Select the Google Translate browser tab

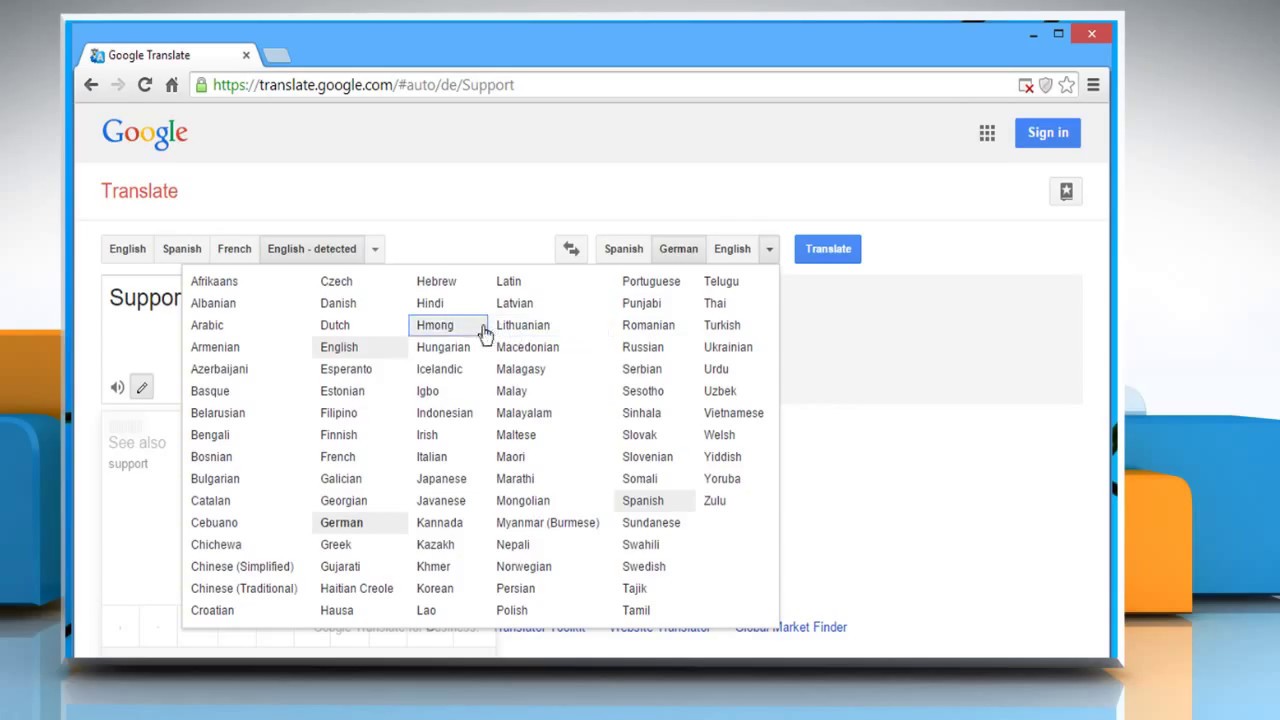tap(170, 55)
